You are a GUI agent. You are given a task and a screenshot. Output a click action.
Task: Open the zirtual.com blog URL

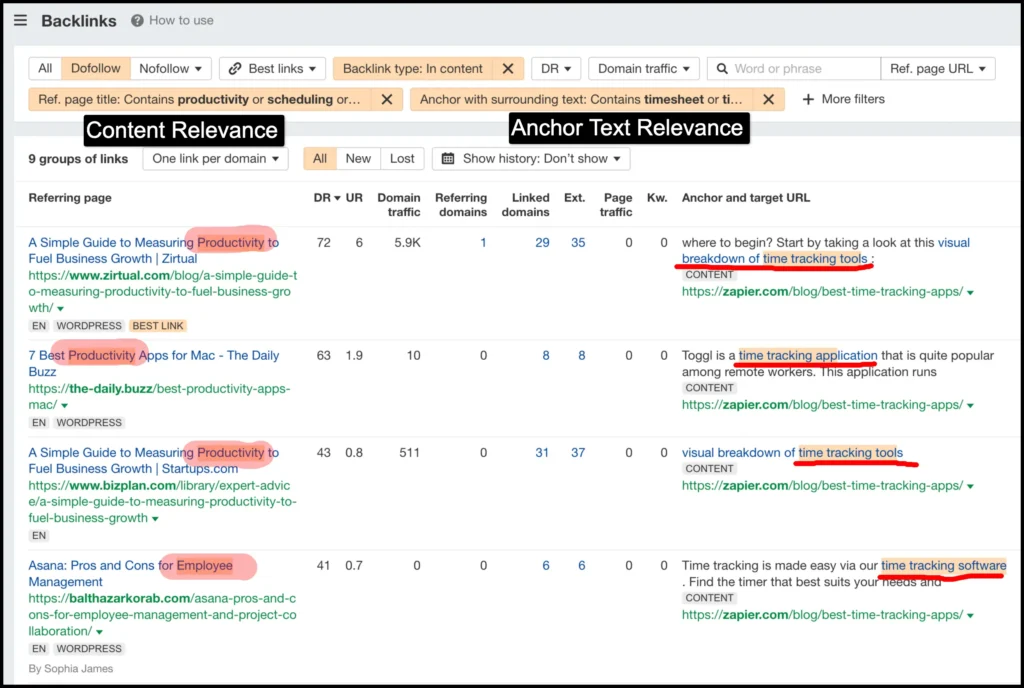pyautogui.click(x=163, y=291)
